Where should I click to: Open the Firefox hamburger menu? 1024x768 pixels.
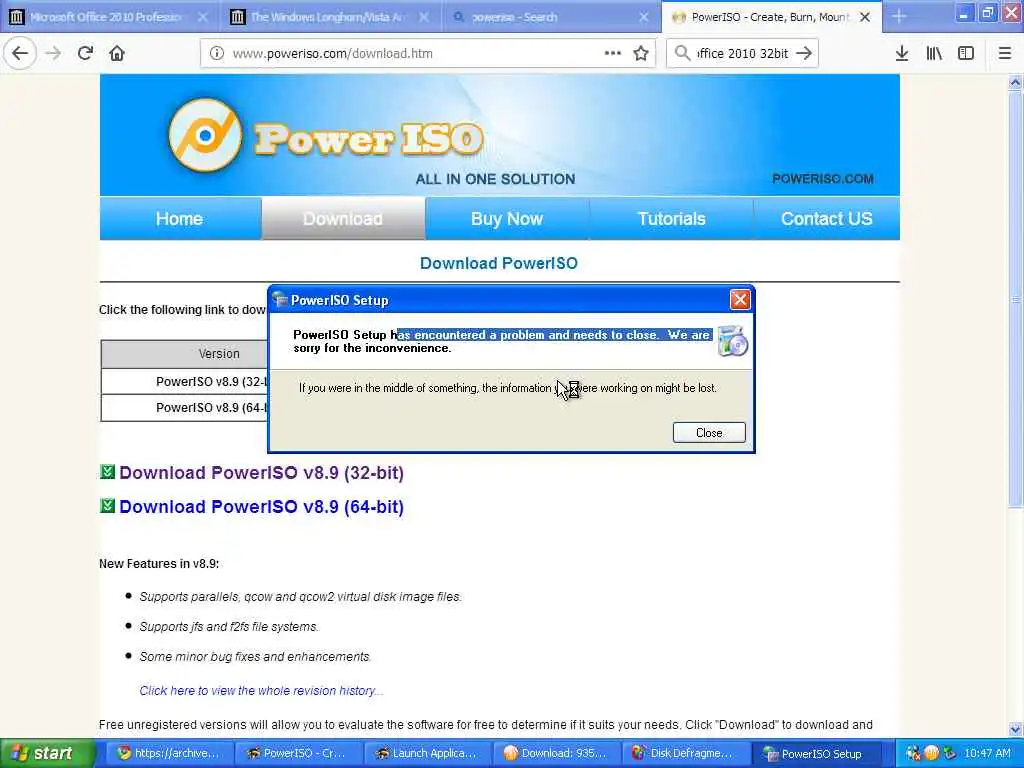[1005, 53]
